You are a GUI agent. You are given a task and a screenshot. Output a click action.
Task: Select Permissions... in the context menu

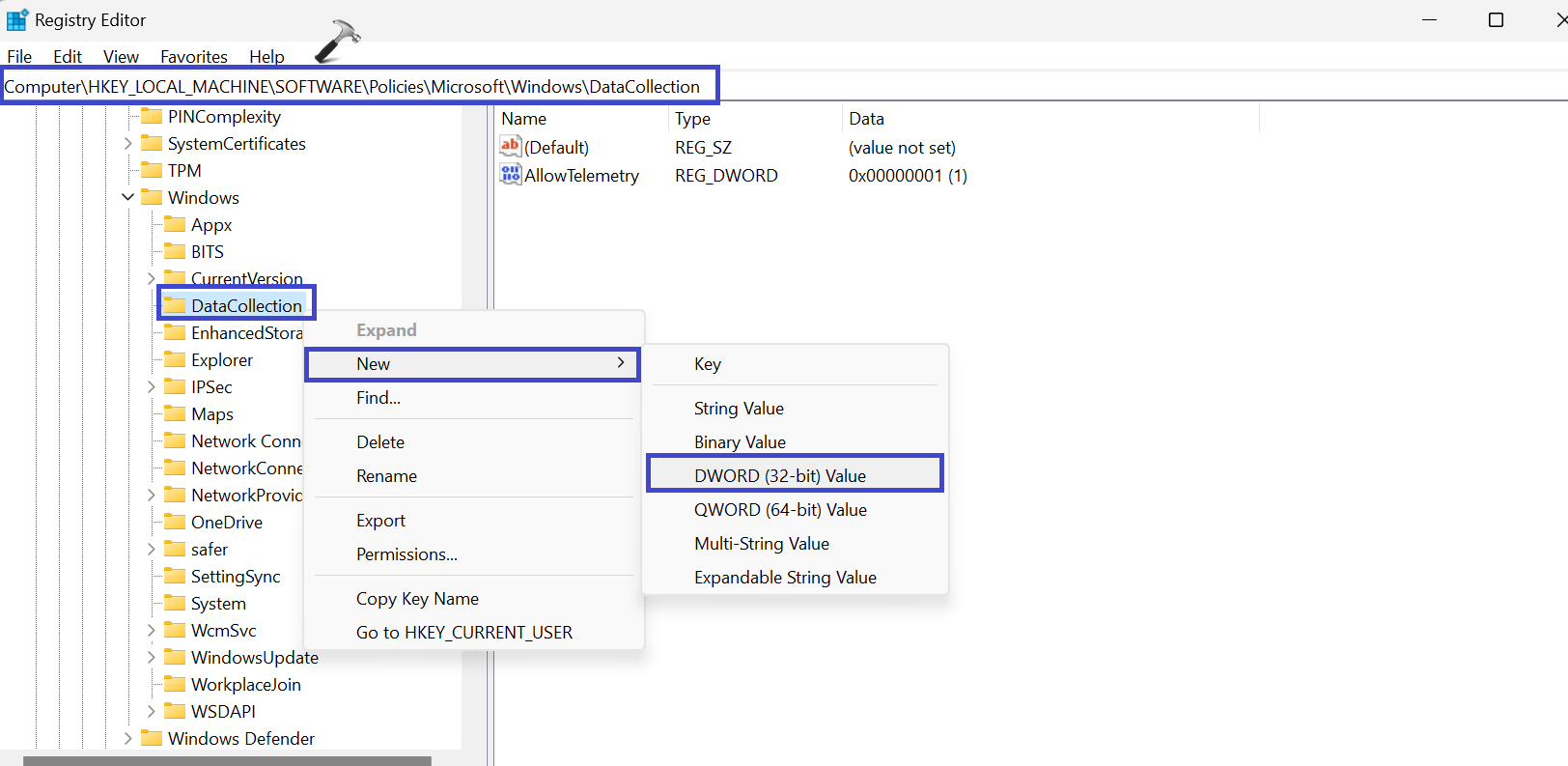coord(406,554)
